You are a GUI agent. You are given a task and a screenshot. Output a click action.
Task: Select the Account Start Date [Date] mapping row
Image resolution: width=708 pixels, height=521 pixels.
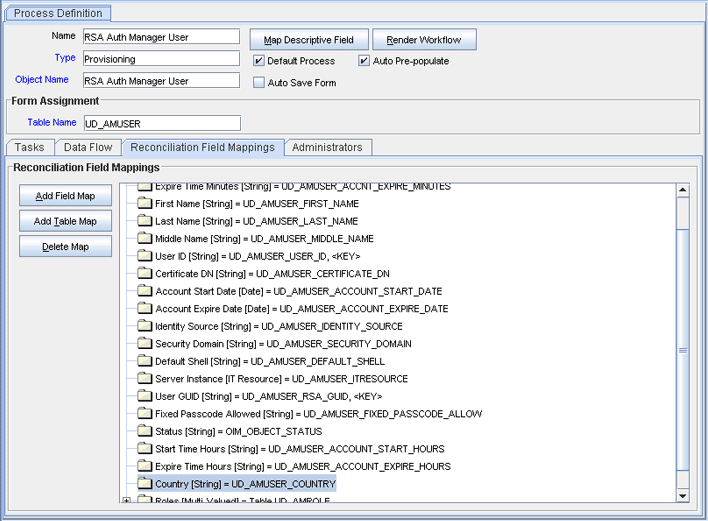tap(290, 291)
